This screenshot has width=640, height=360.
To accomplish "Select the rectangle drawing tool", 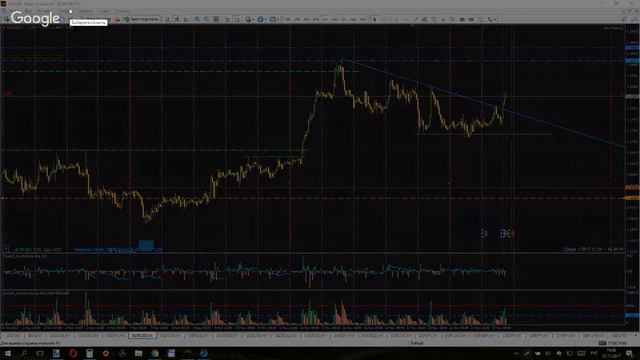I will click(x=471, y=19).
